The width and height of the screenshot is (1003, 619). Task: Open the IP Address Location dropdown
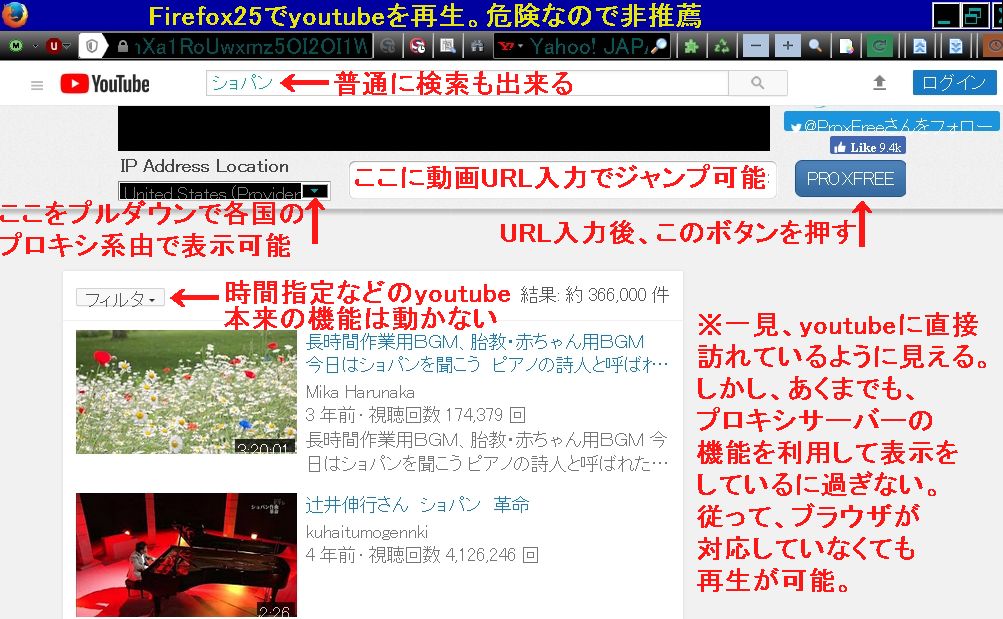pyautogui.click(x=224, y=191)
